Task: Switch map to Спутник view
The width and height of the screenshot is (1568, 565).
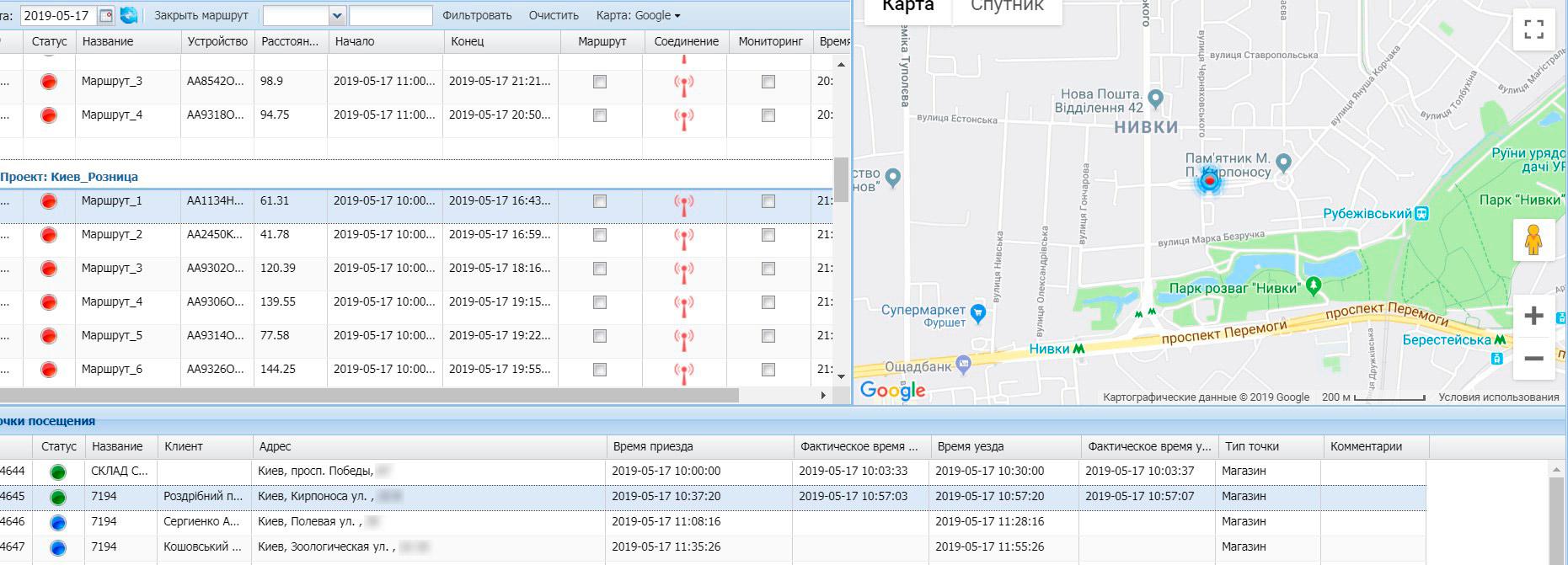Action: [1007, 7]
